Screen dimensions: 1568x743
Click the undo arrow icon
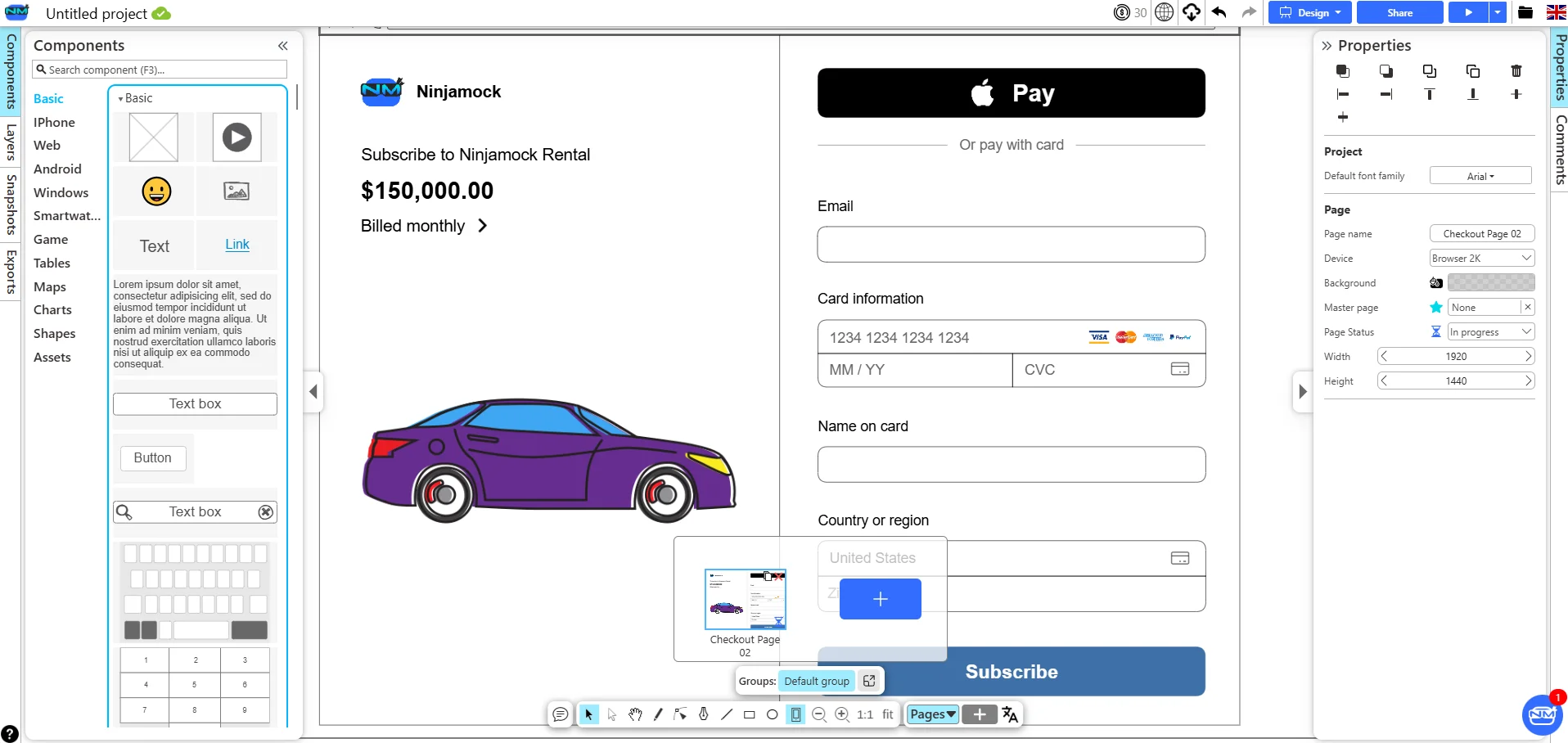[1219, 12]
